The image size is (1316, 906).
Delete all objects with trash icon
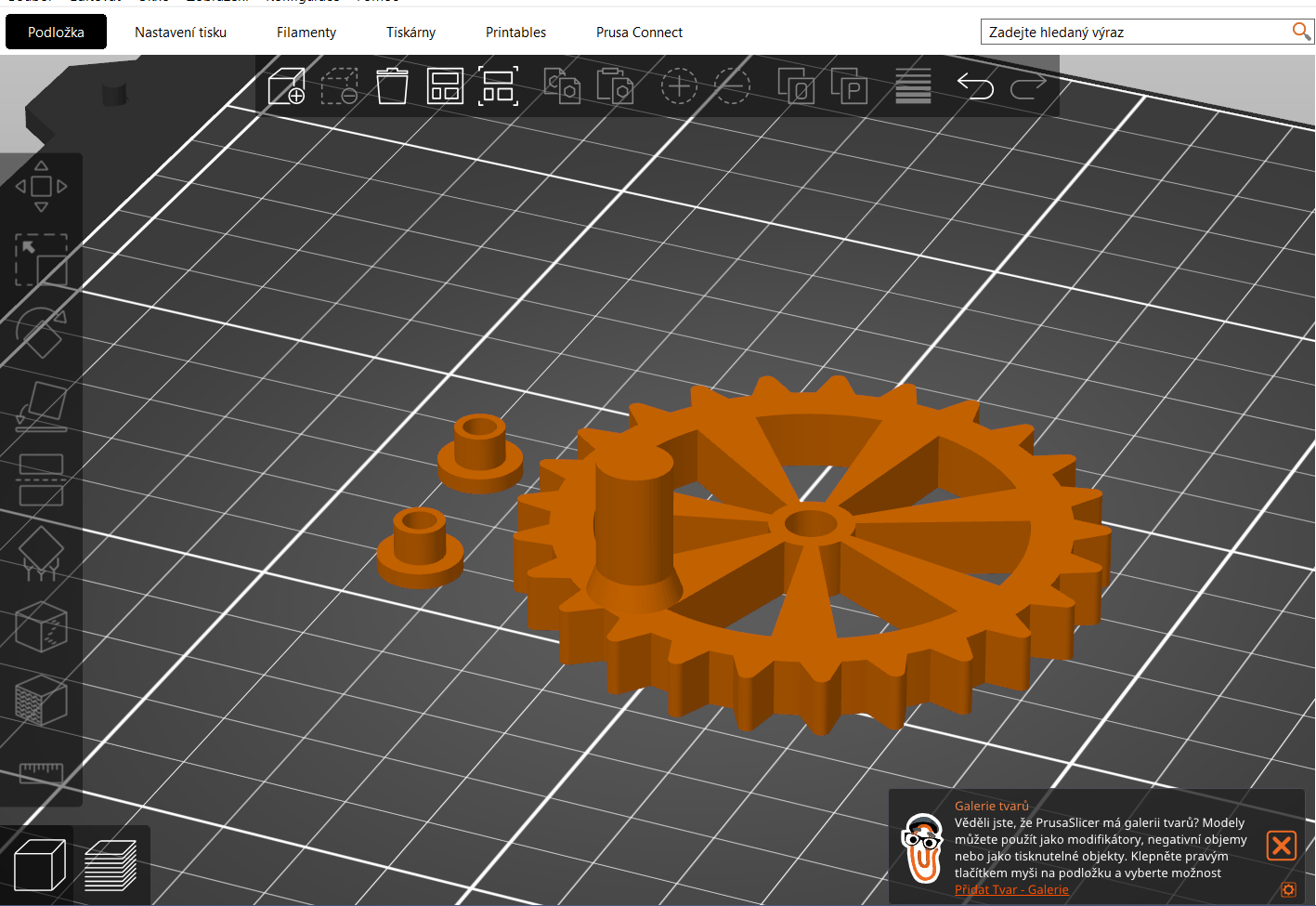pos(392,86)
